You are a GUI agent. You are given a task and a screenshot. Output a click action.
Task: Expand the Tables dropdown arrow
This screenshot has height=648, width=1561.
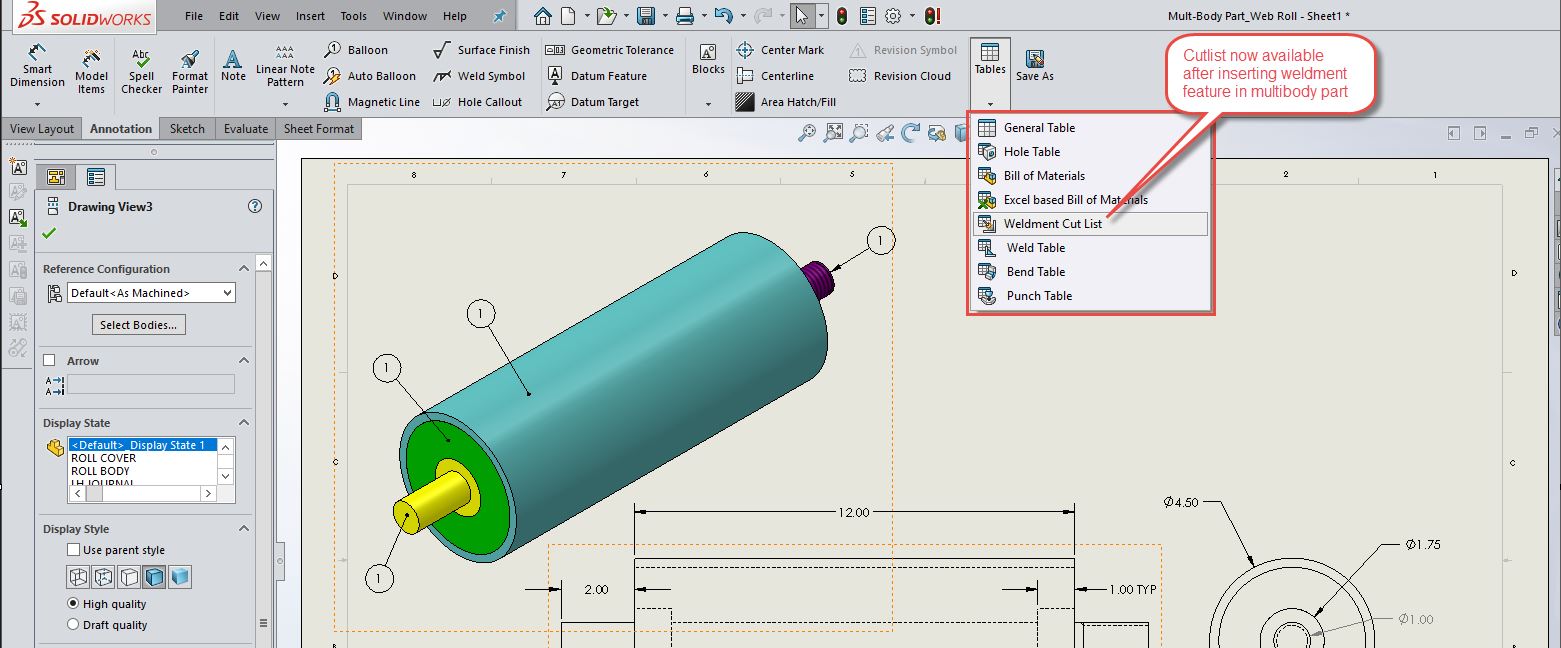tap(990, 103)
